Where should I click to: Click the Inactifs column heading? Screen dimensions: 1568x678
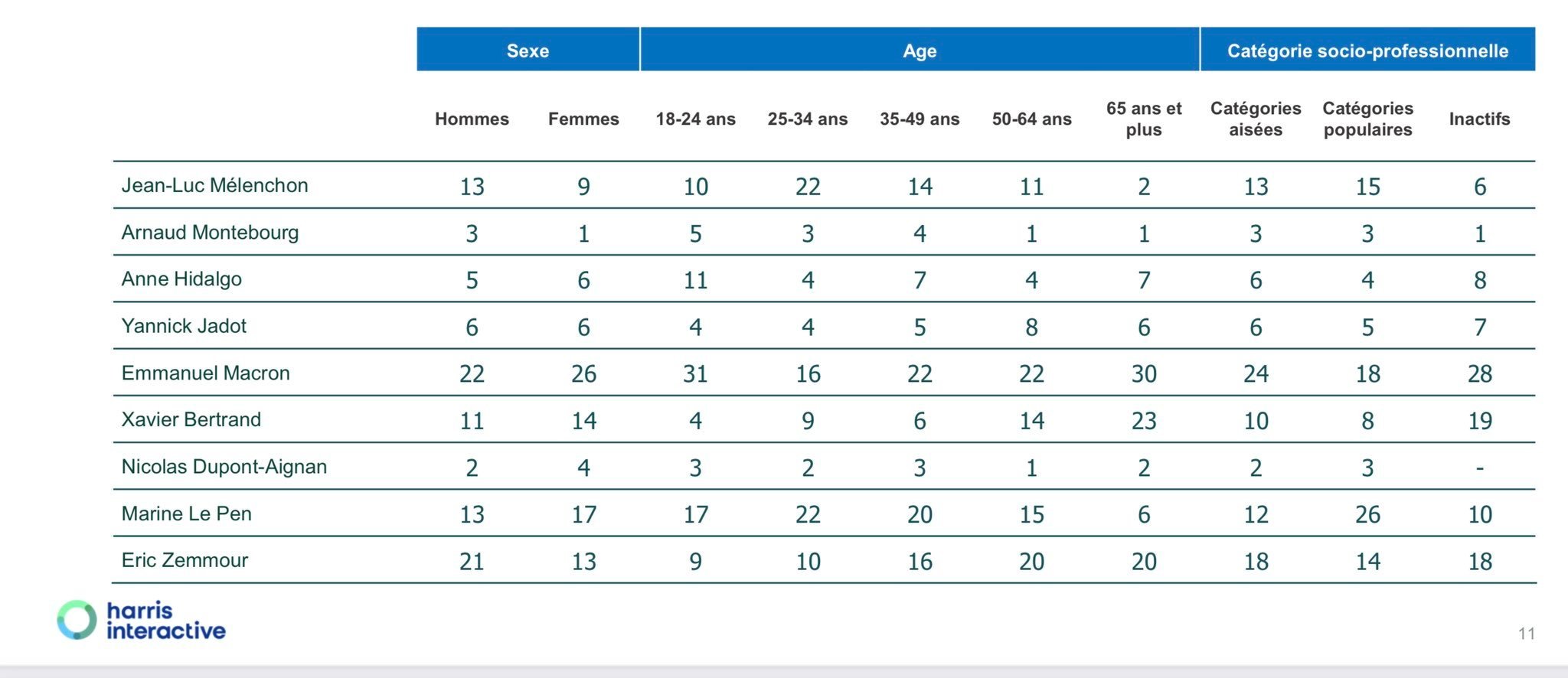1479,119
